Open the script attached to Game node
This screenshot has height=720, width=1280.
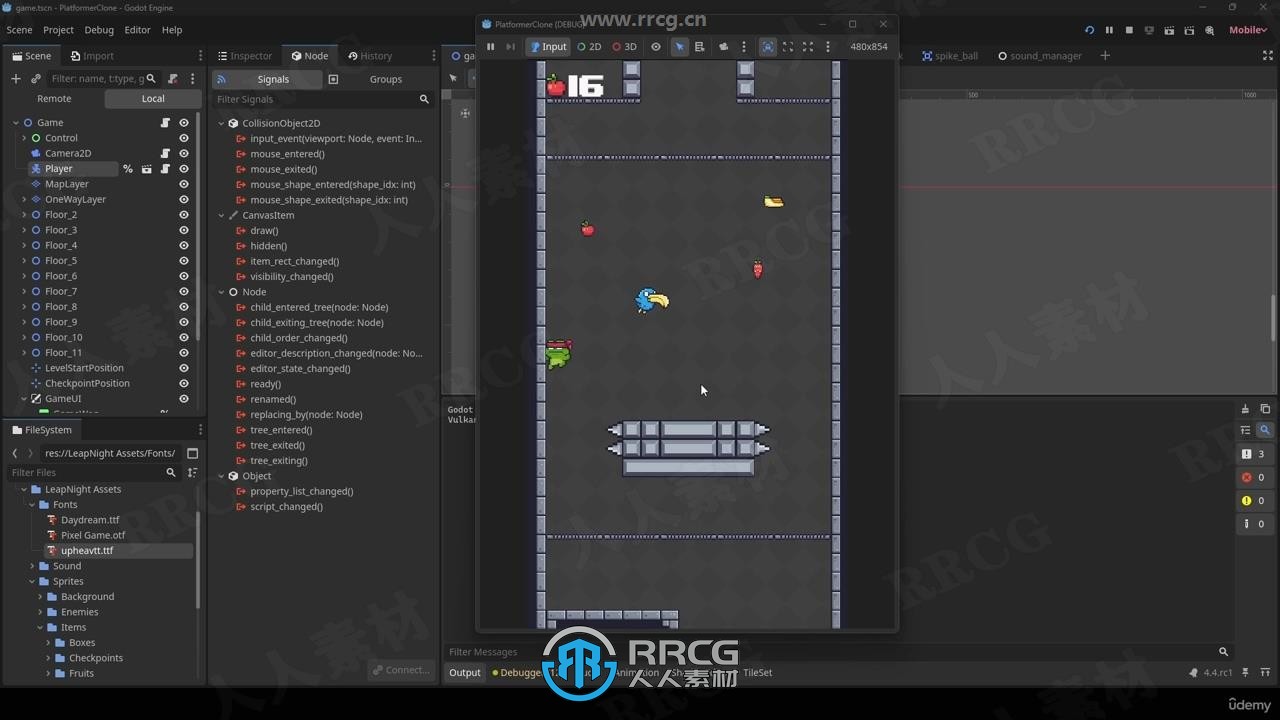[x=165, y=123]
